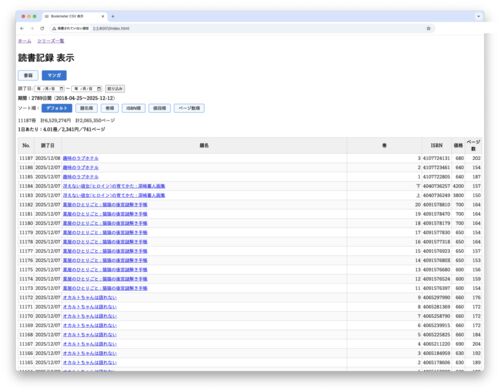Open a new browser tab
The image size is (500, 392).
[113, 16]
